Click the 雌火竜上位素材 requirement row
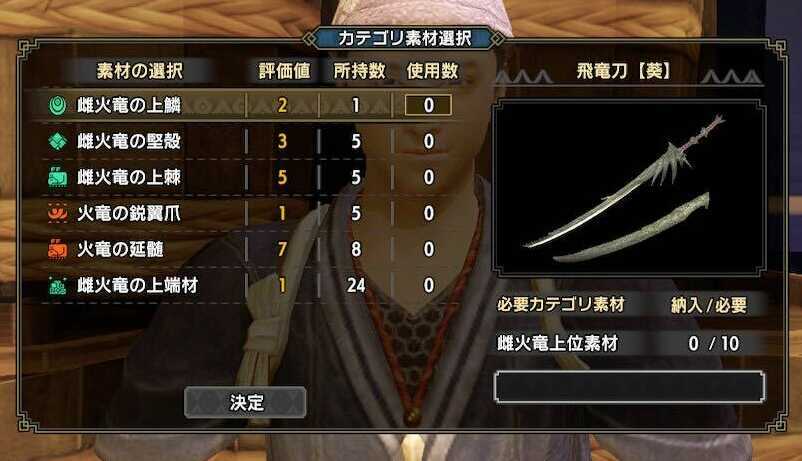The width and height of the screenshot is (802, 461). (629, 343)
